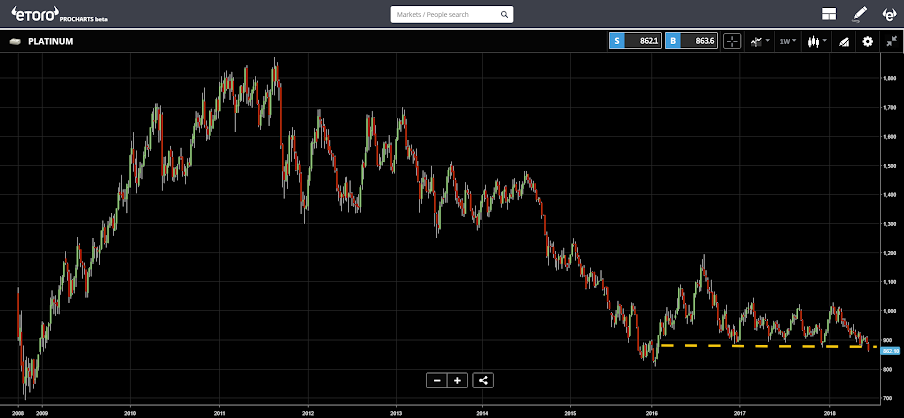Open the 1W timeframe dropdown
This screenshot has height=418, width=904.
pos(788,42)
